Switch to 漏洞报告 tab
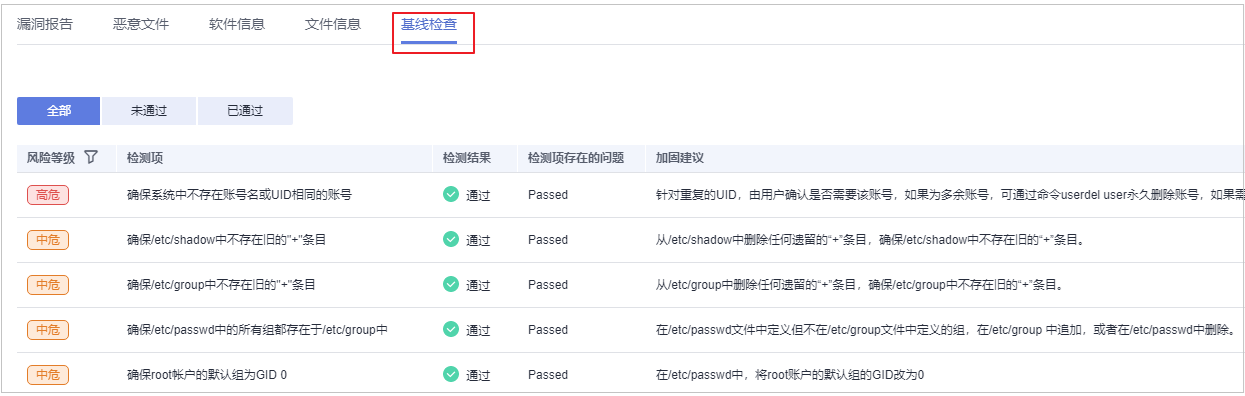The height and width of the screenshot is (396, 1245). (45, 24)
